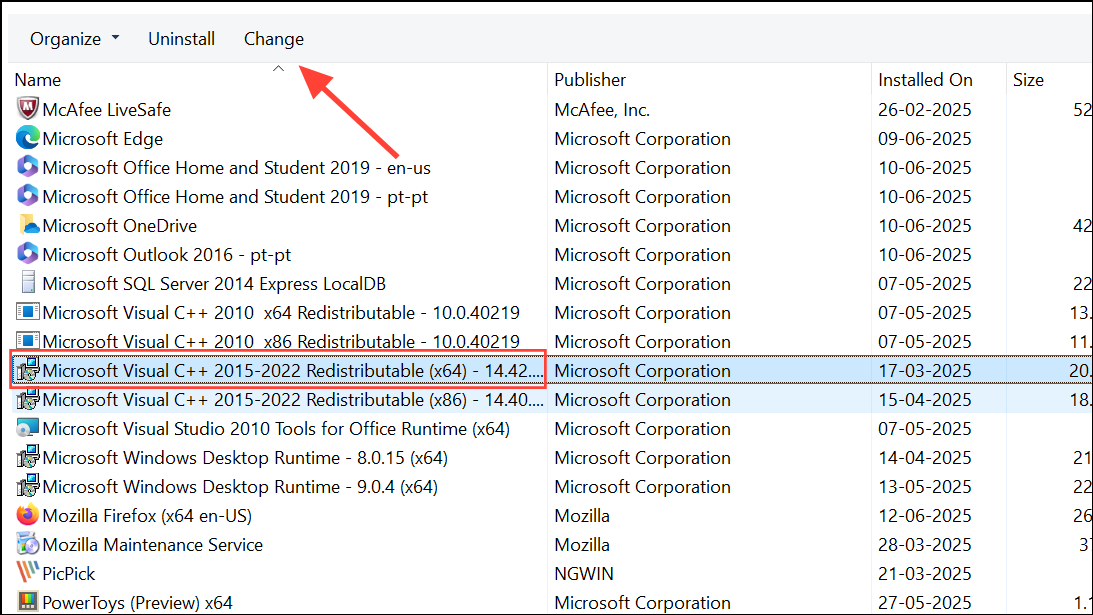Select Visual C++ 2015-2022 Redistributable (x86)

pyautogui.click(x=293, y=400)
